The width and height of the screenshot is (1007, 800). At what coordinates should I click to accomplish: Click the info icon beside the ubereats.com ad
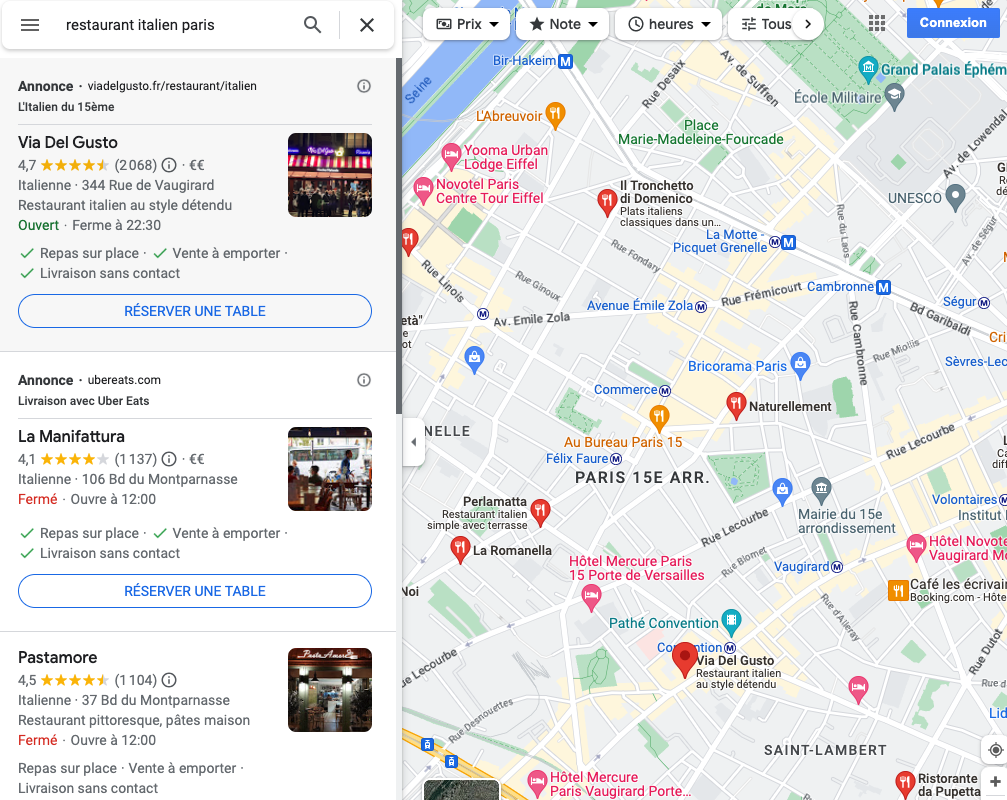364,380
